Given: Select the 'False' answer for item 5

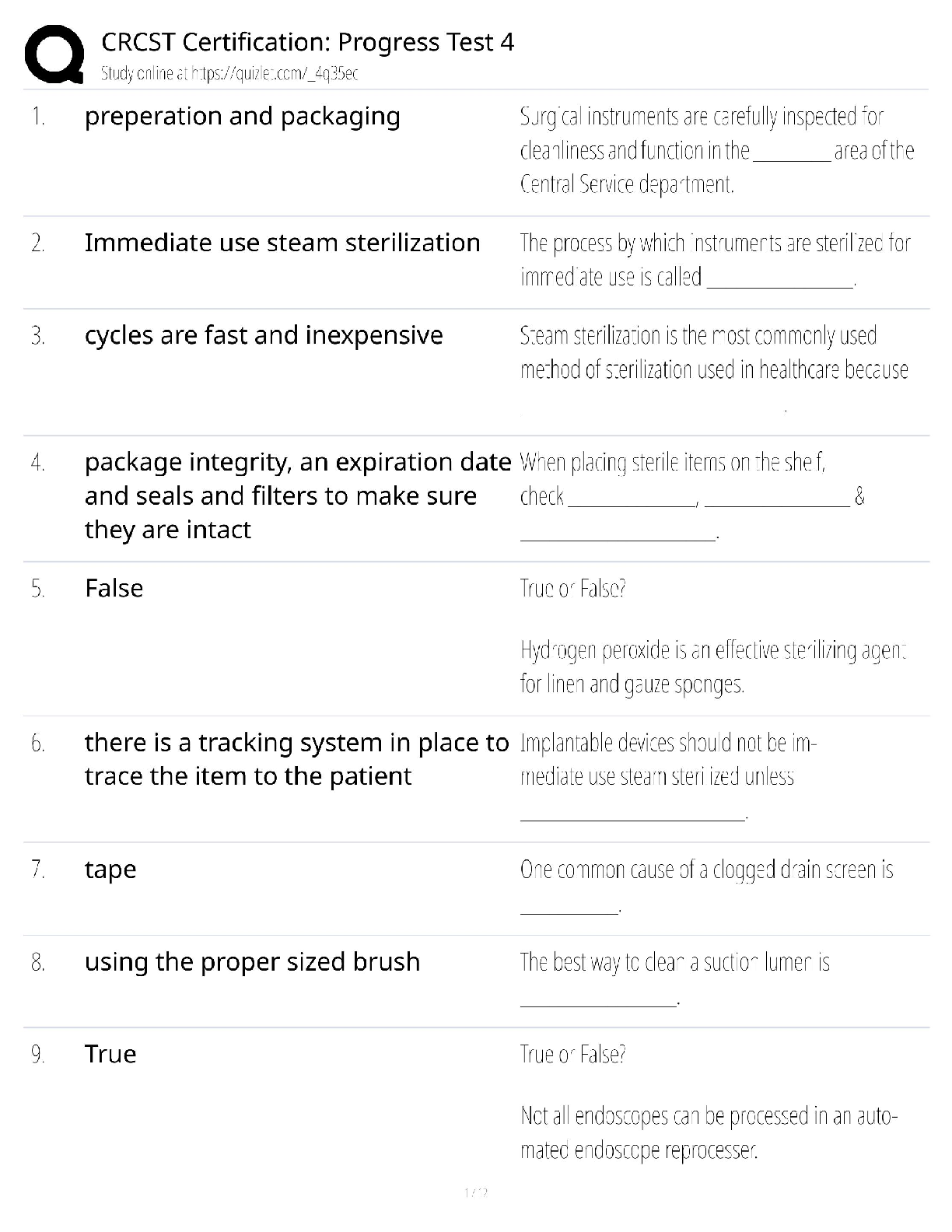Looking at the screenshot, I should click(114, 588).
